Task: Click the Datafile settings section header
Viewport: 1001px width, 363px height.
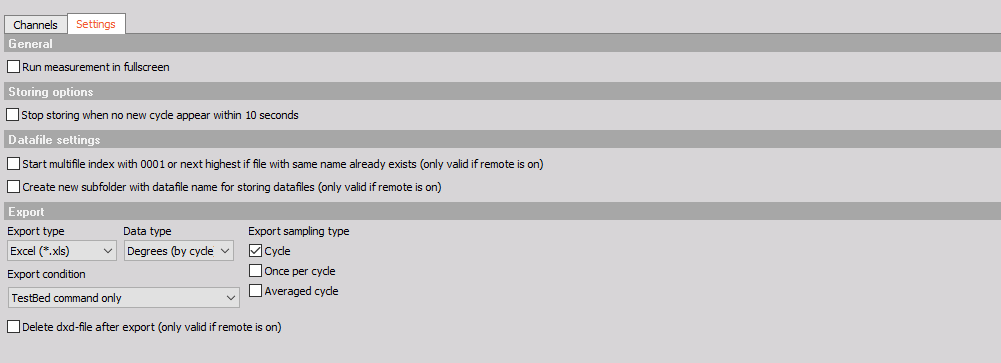Action: click(x=500, y=139)
